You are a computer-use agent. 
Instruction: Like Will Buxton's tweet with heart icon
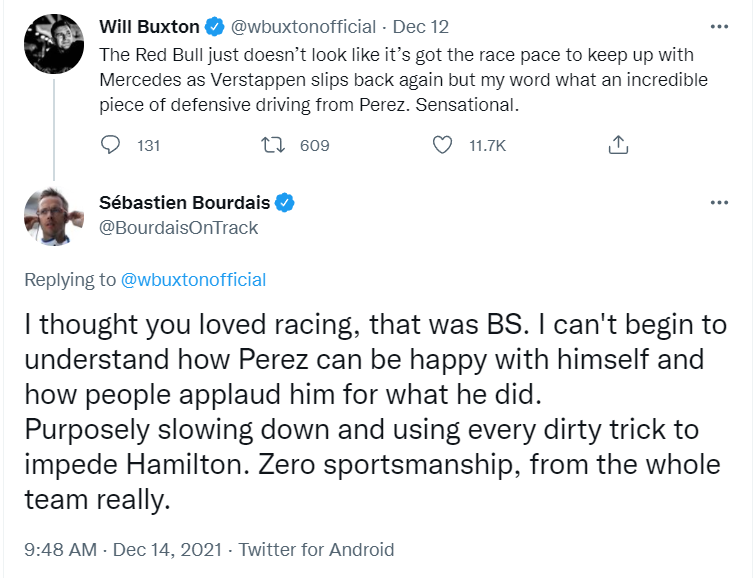442,146
